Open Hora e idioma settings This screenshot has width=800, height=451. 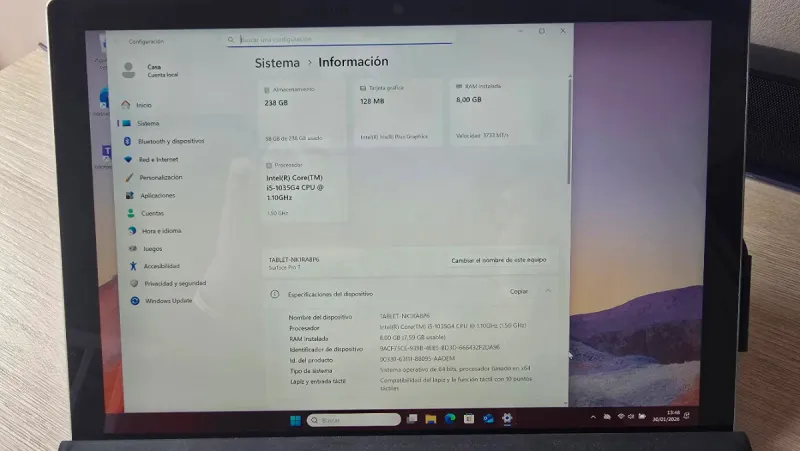click(x=161, y=231)
